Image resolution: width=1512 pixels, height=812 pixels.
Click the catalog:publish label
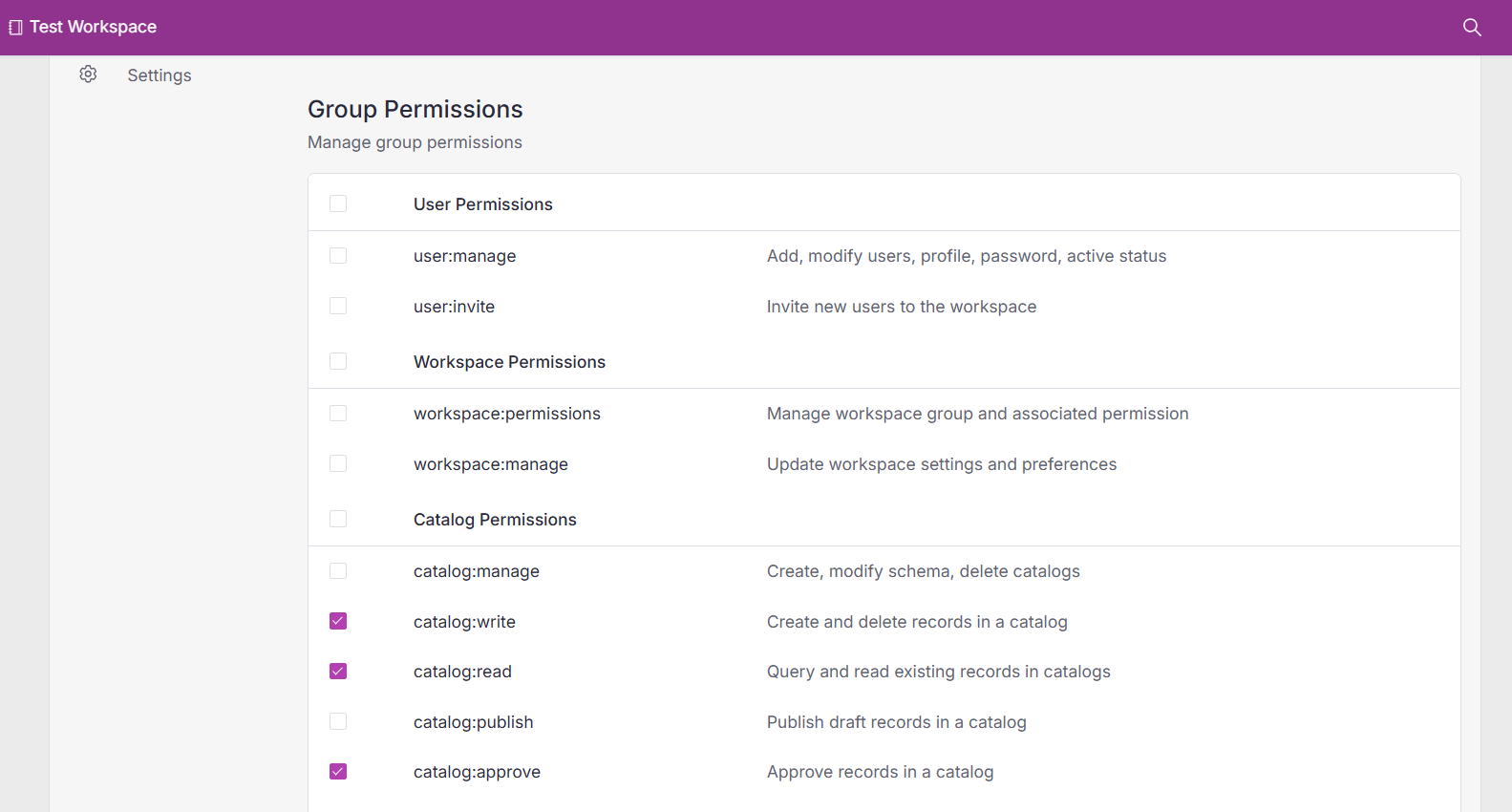click(474, 722)
